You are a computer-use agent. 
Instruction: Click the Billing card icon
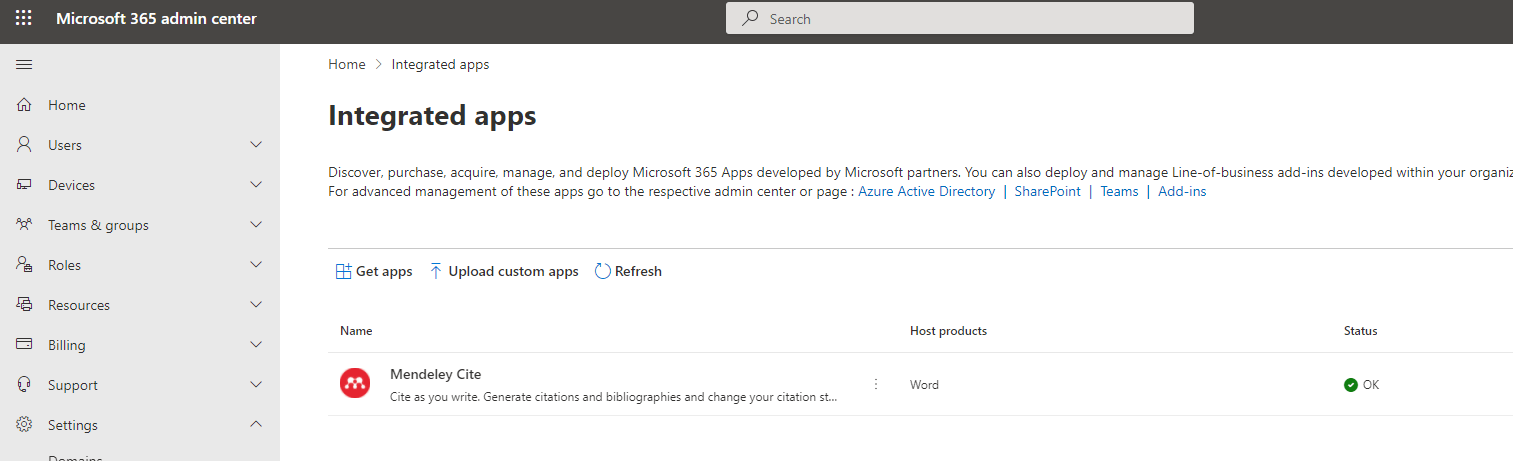tap(25, 345)
